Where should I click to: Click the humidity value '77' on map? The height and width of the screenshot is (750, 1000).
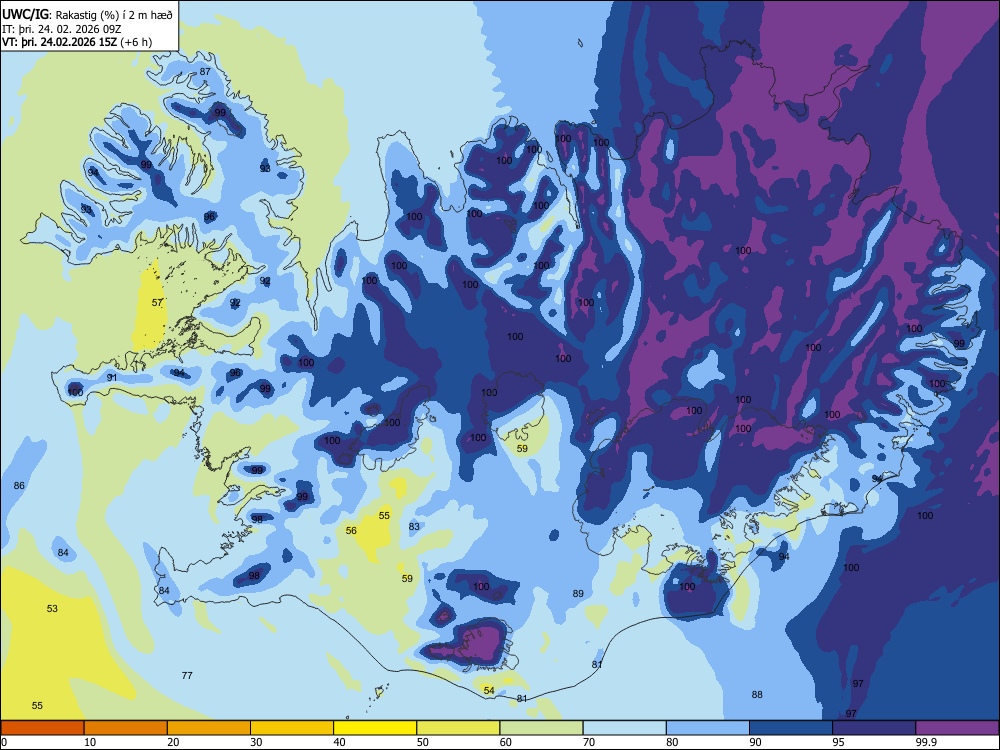[187, 675]
